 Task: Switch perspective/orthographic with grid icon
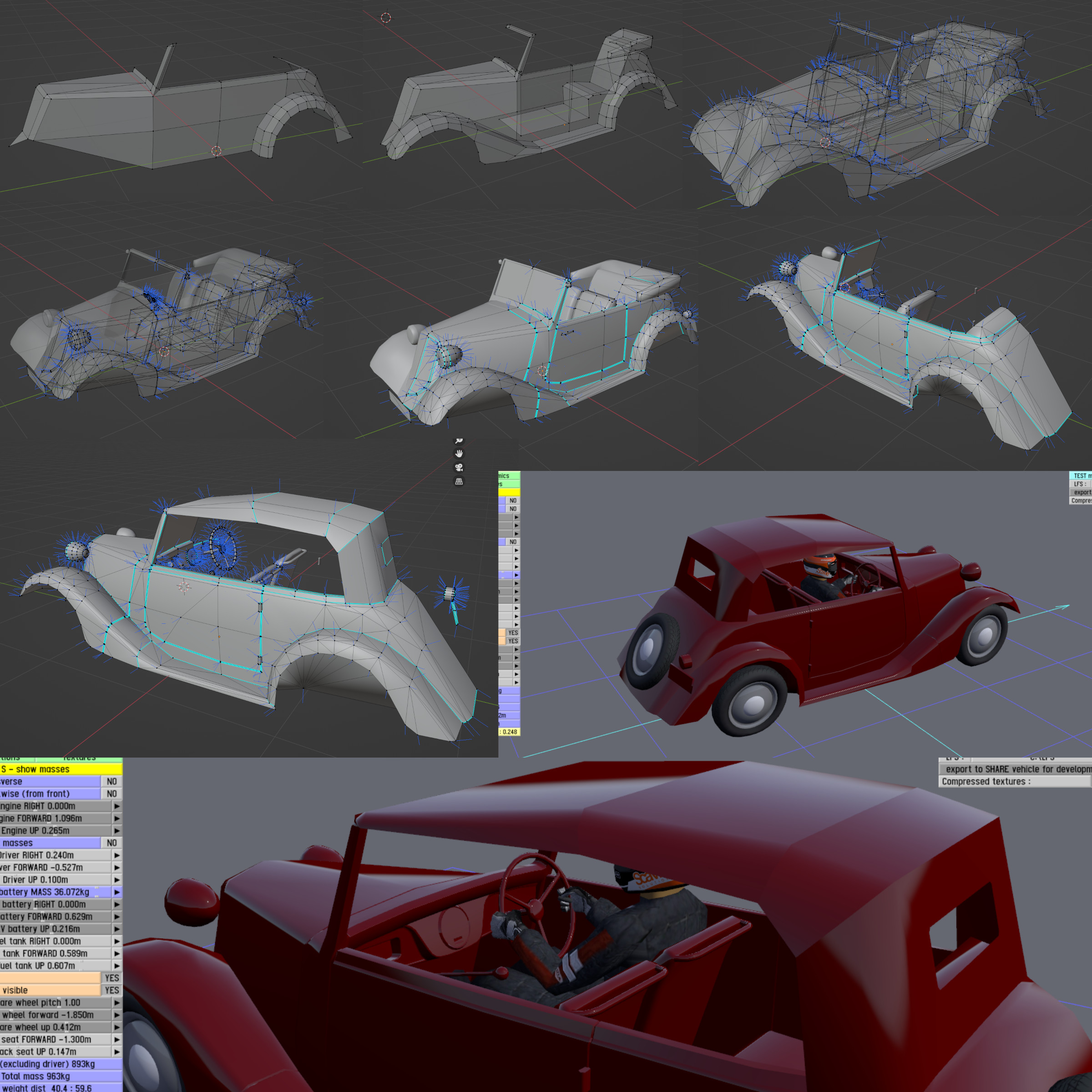(459, 481)
